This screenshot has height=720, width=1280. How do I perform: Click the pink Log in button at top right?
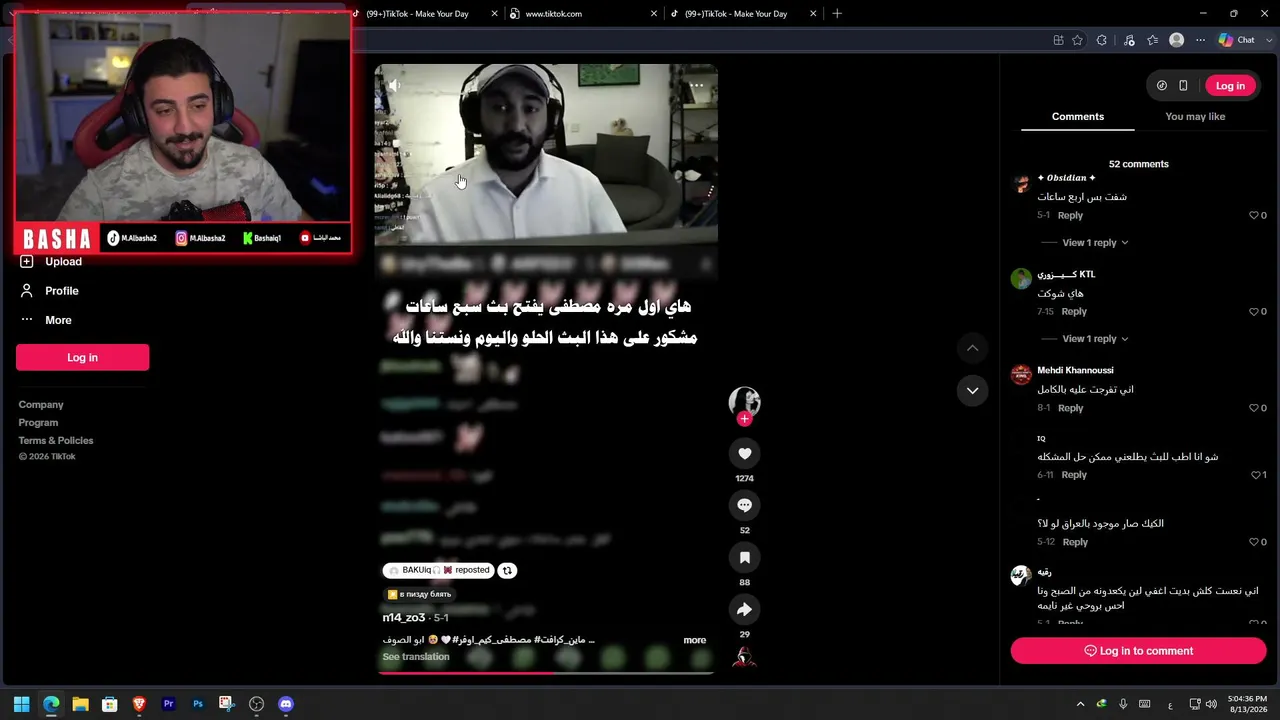click(x=1230, y=86)
